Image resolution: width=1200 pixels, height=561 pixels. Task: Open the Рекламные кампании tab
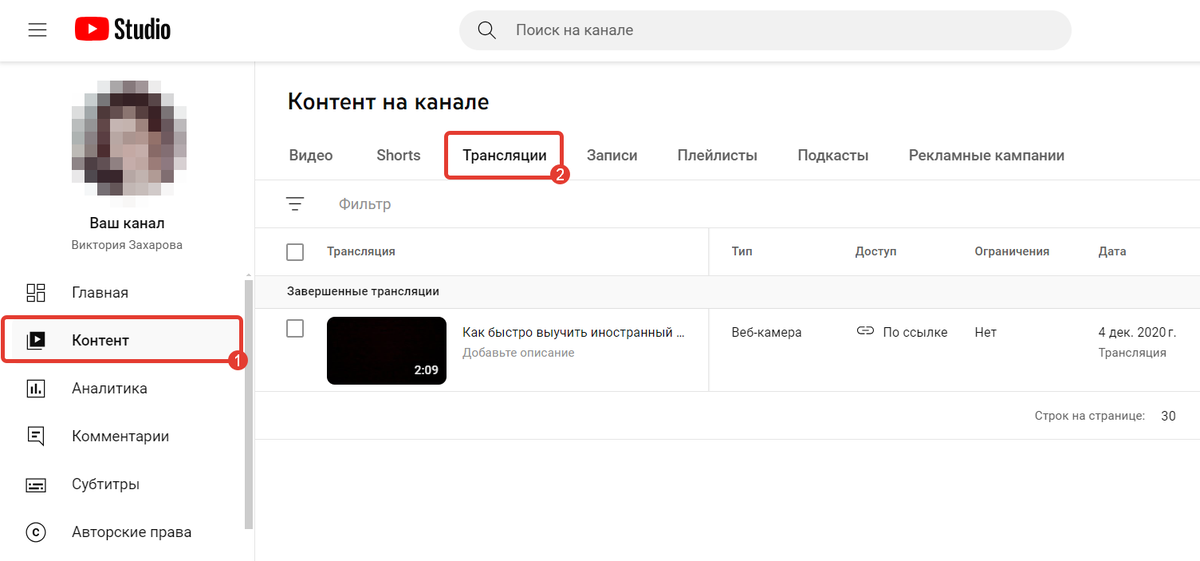986,155
